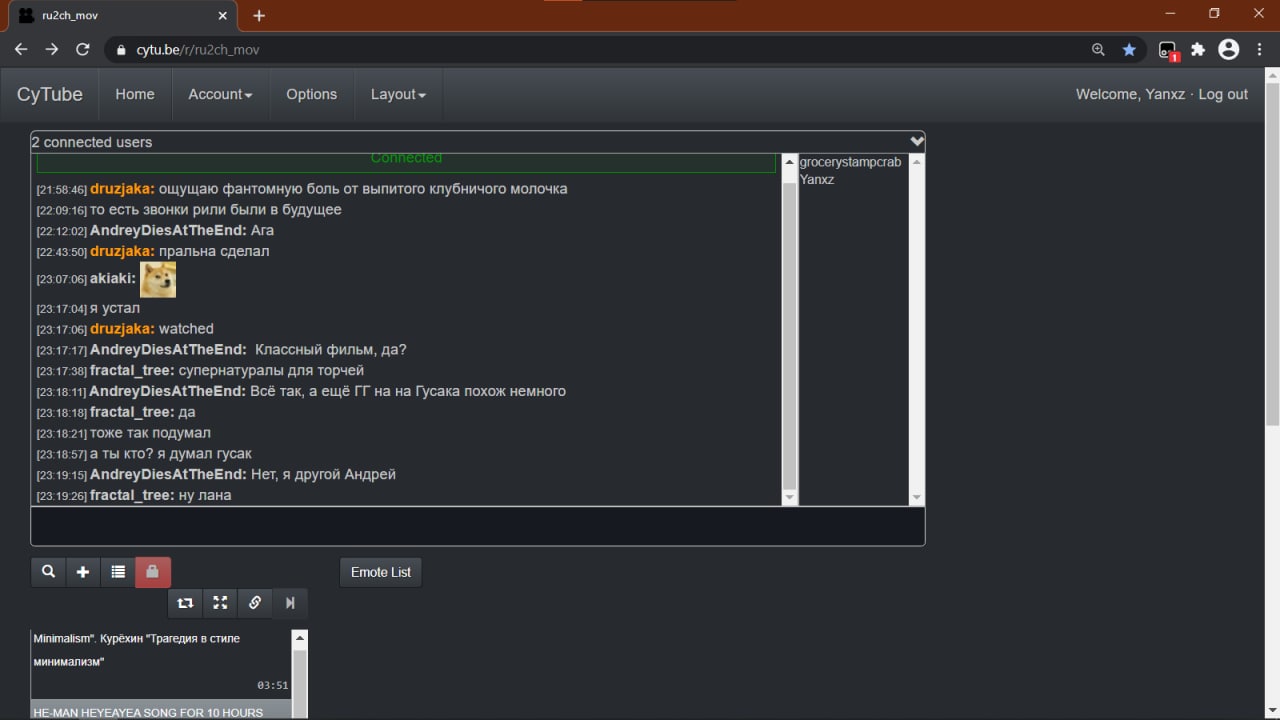
Task: Click the playlist scrollbar up arrow
Action: 299,637
